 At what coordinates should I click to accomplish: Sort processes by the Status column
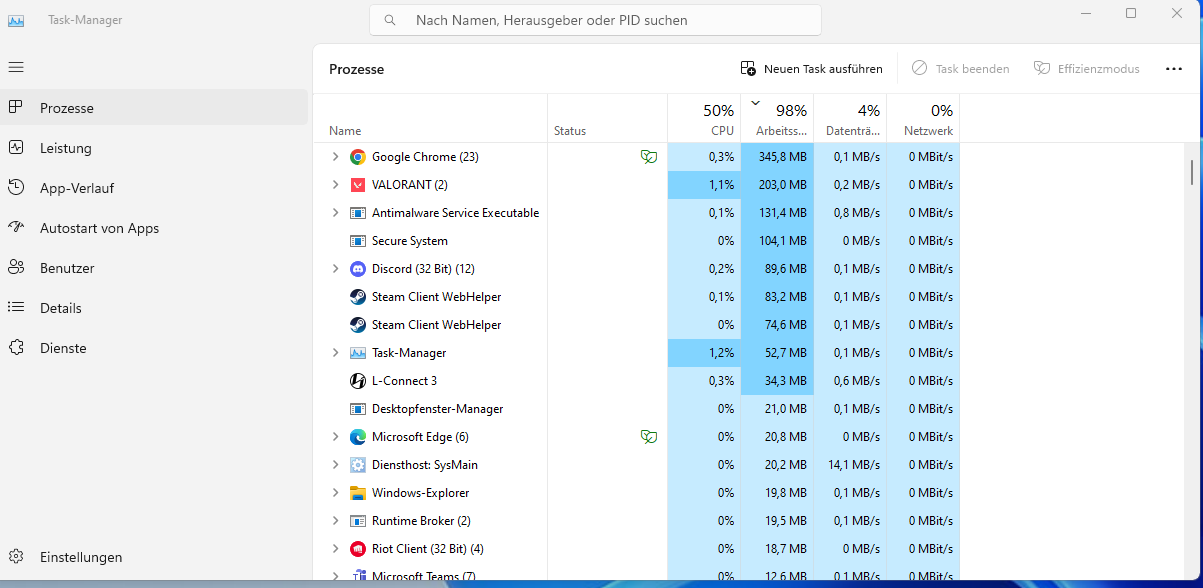608,119
